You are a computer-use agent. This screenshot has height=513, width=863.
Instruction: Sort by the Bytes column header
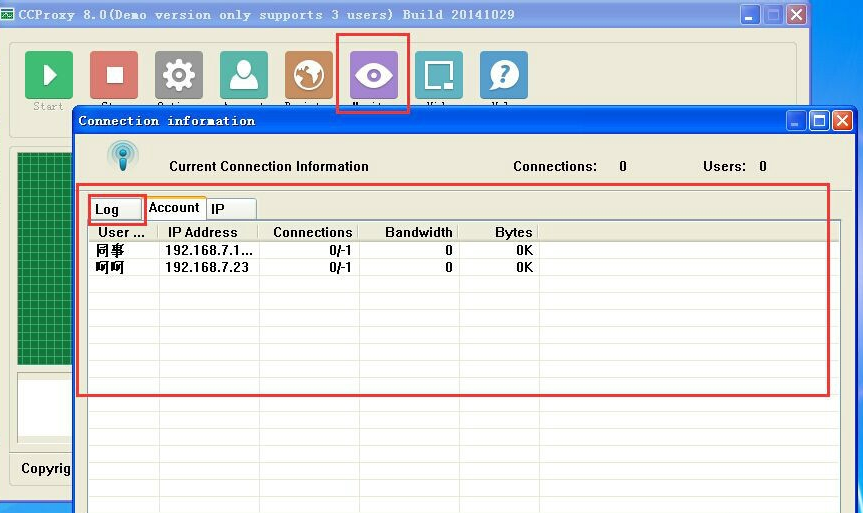(498, 232)
